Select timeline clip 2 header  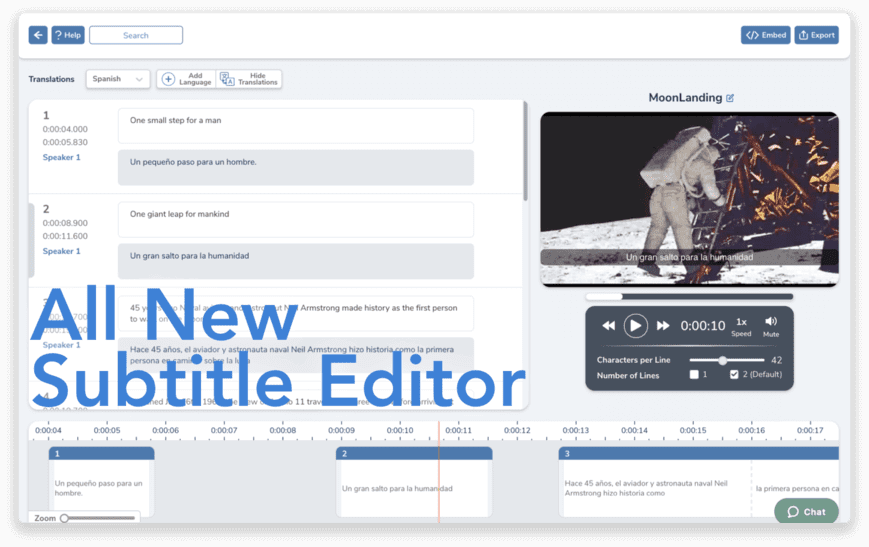[x=414, y=453]
